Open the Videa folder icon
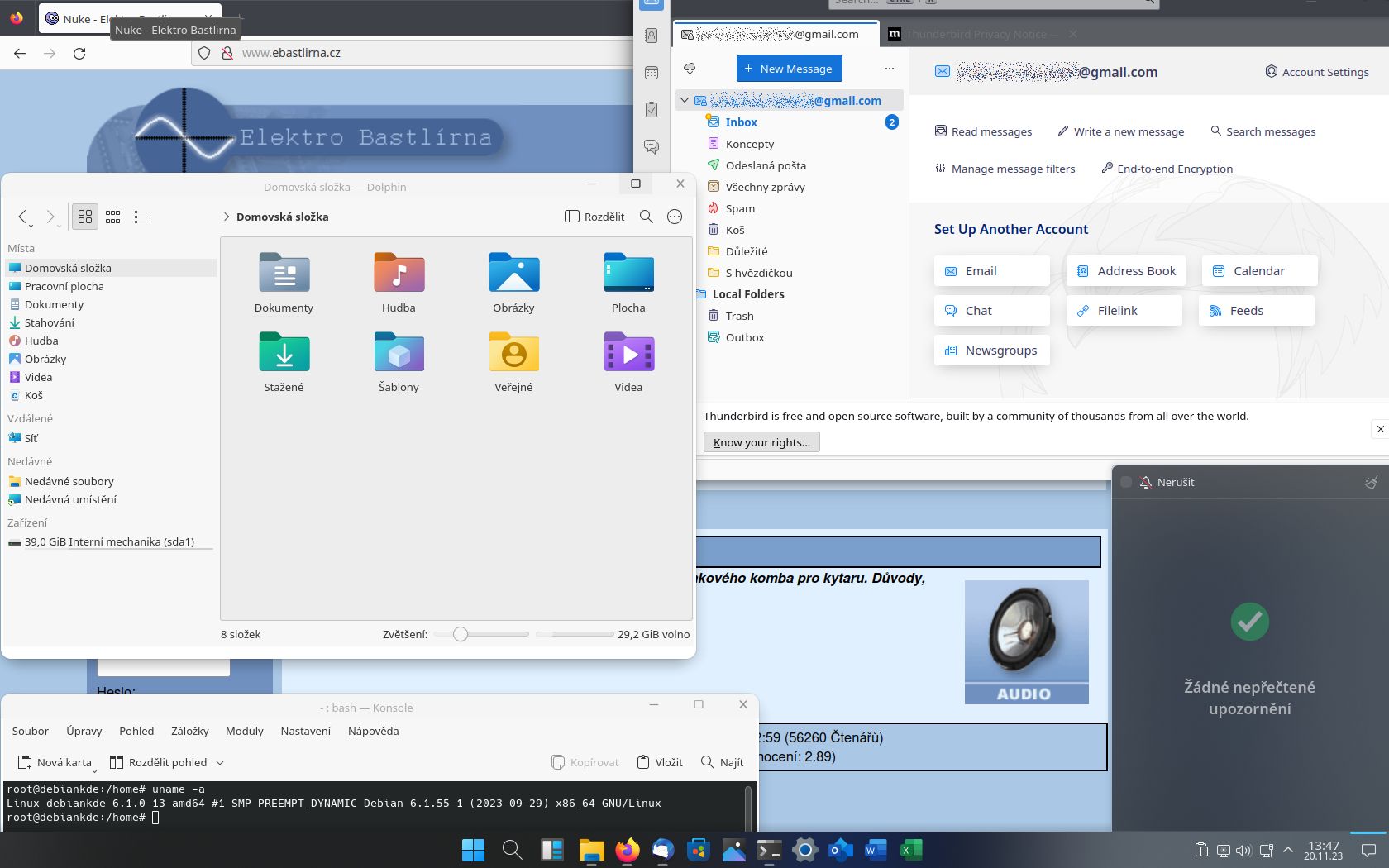This screenshot has width=1389, height=868. (628, 354)
